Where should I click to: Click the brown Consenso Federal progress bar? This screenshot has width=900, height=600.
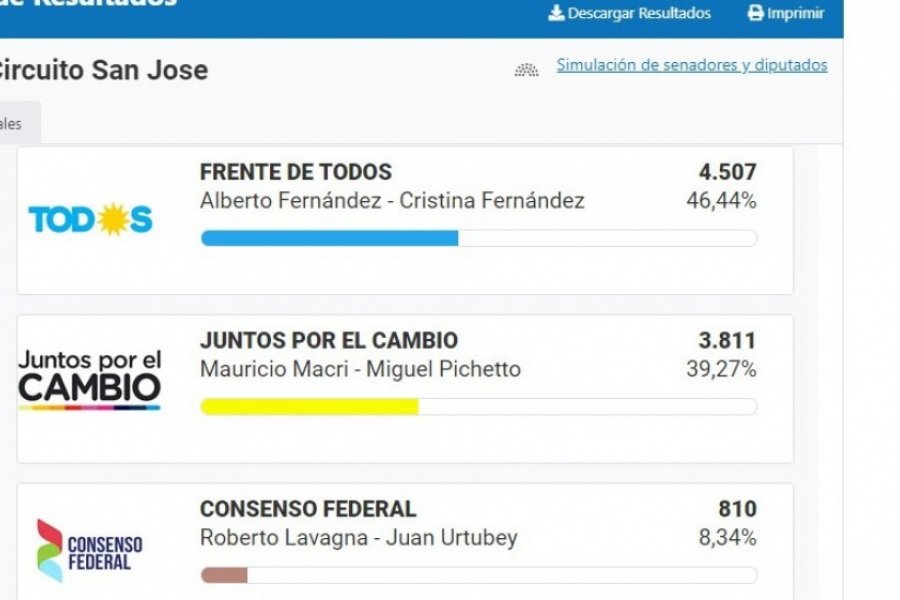coord(224,575)
